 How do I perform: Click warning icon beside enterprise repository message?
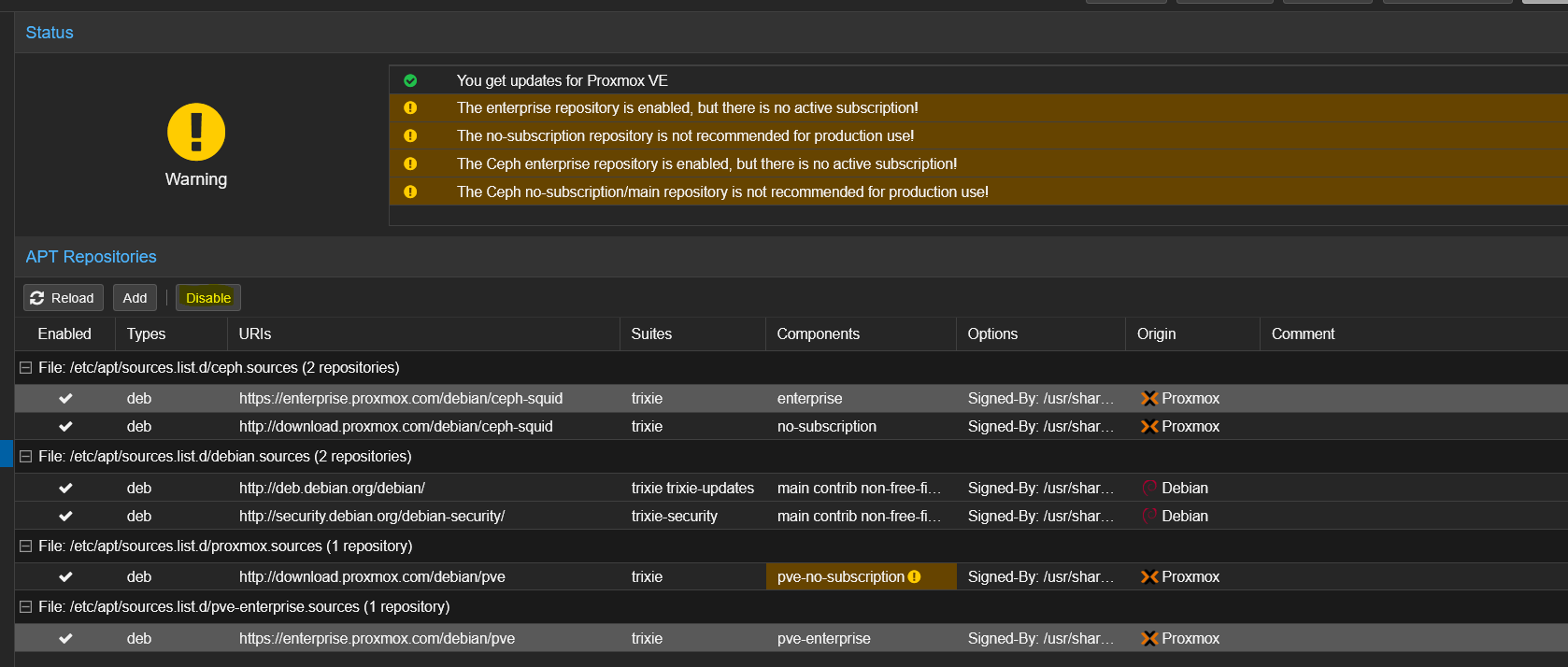[x=410, y=107]
